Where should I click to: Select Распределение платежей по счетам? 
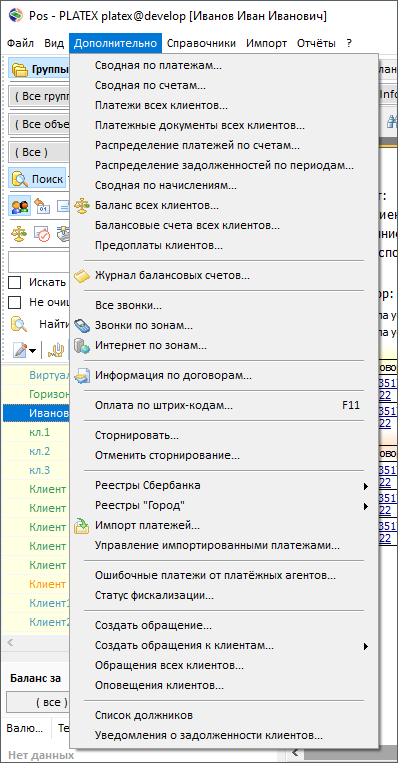224,145
